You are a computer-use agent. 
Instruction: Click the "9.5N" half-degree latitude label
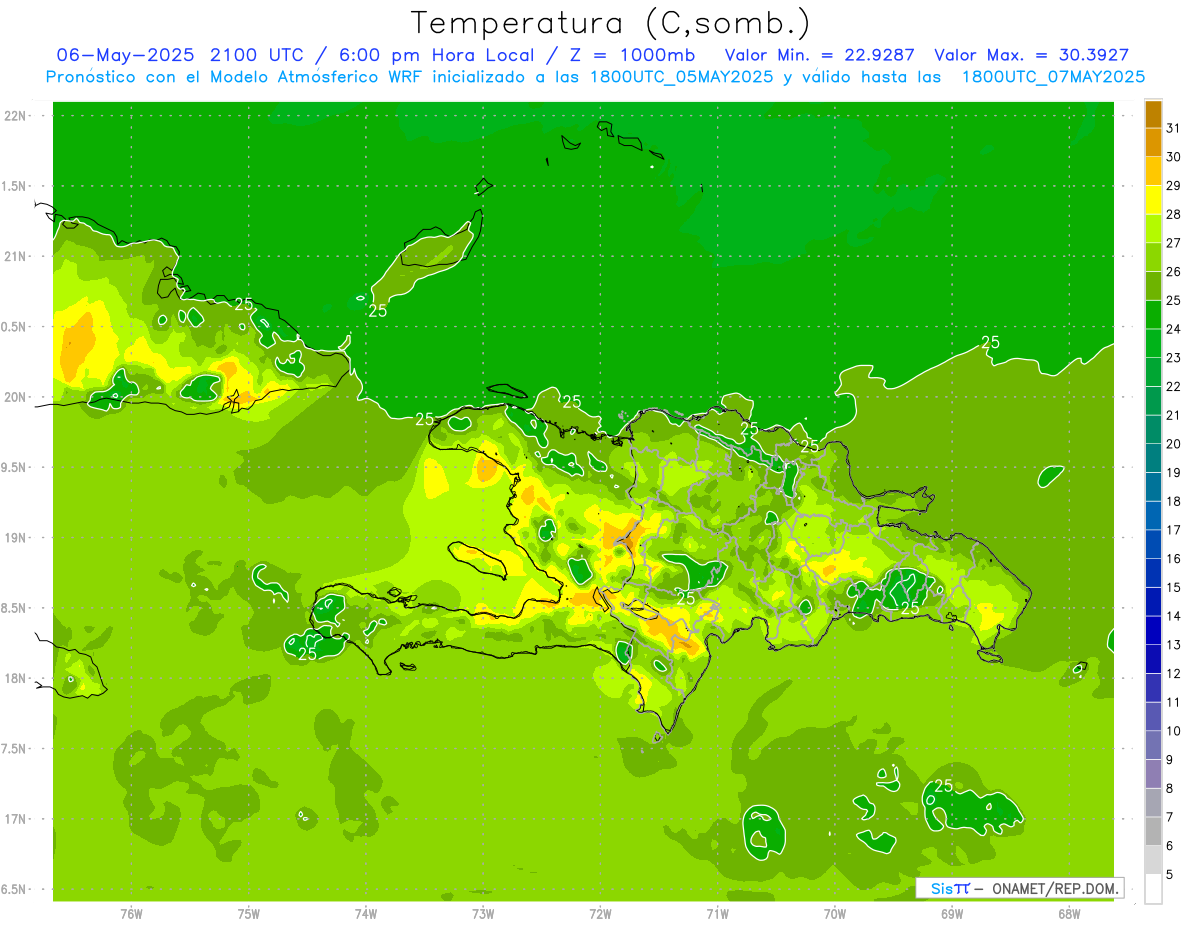pos(16,467)
